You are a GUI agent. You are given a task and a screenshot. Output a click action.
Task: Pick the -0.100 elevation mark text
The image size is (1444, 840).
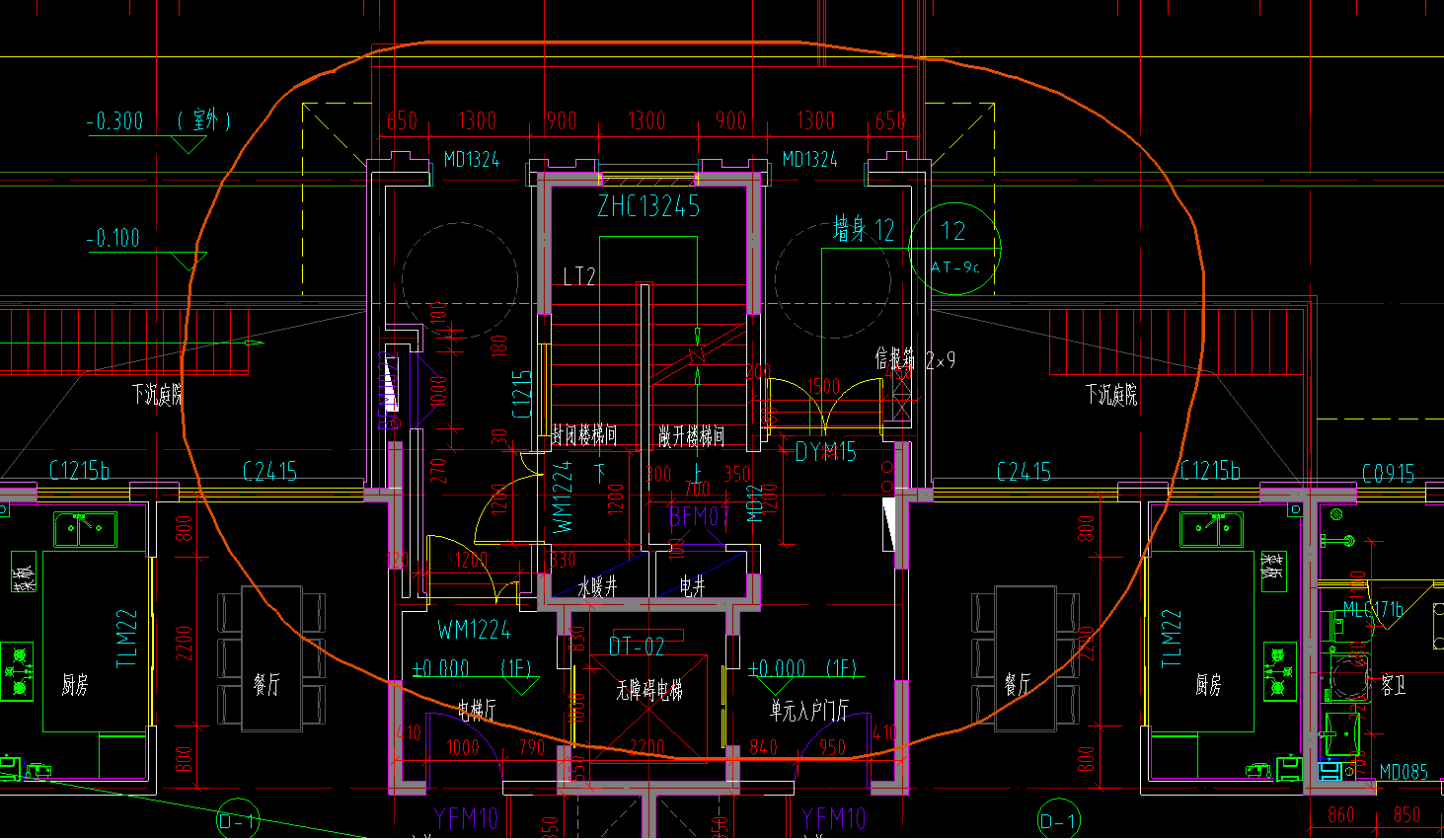coord(114,238)
